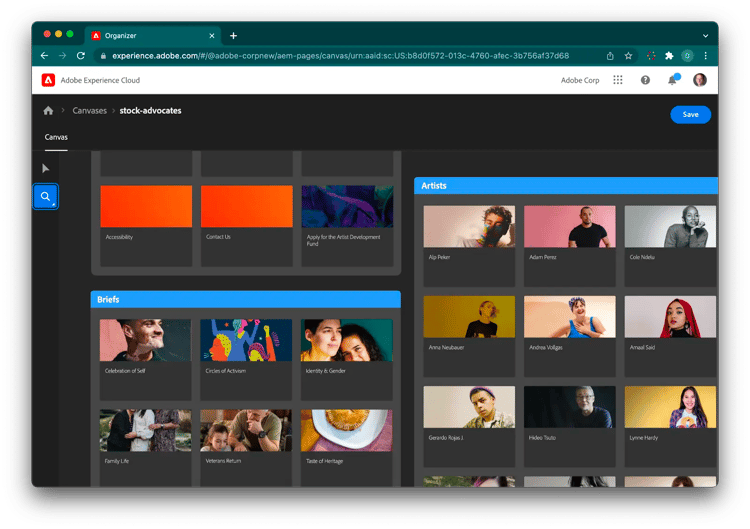Select the Alp Peker artist card
This screenshot has width=750, height=529.
[x=469, y=246]
